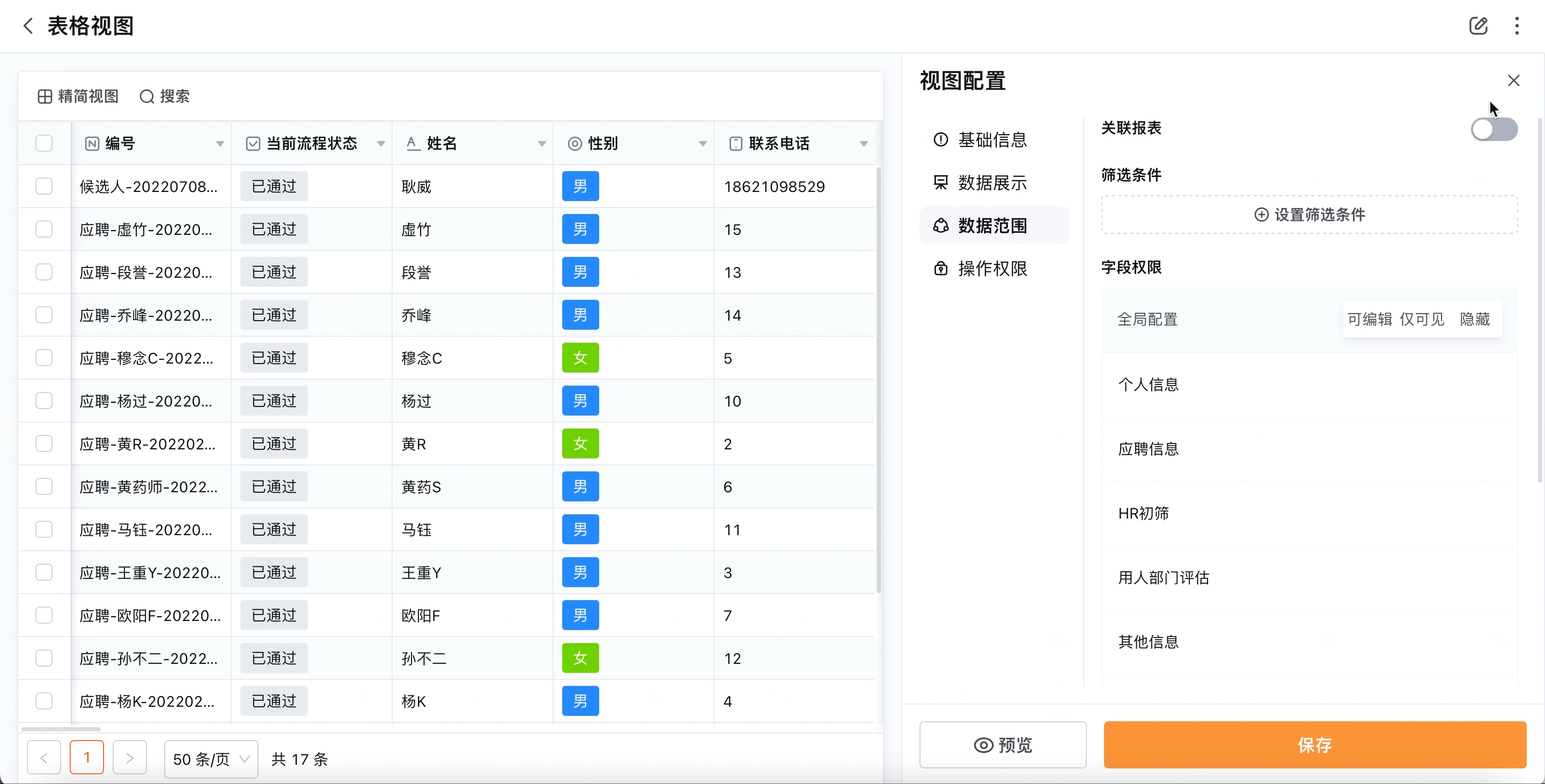Screen dimensions: 1545x784
Task: Open the 精简视图 view switcher
Action: [78, 97]
